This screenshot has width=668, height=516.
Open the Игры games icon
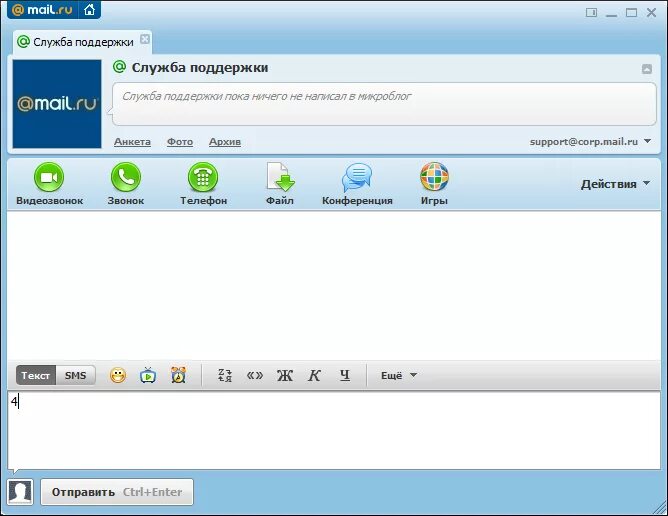[434, 177]
